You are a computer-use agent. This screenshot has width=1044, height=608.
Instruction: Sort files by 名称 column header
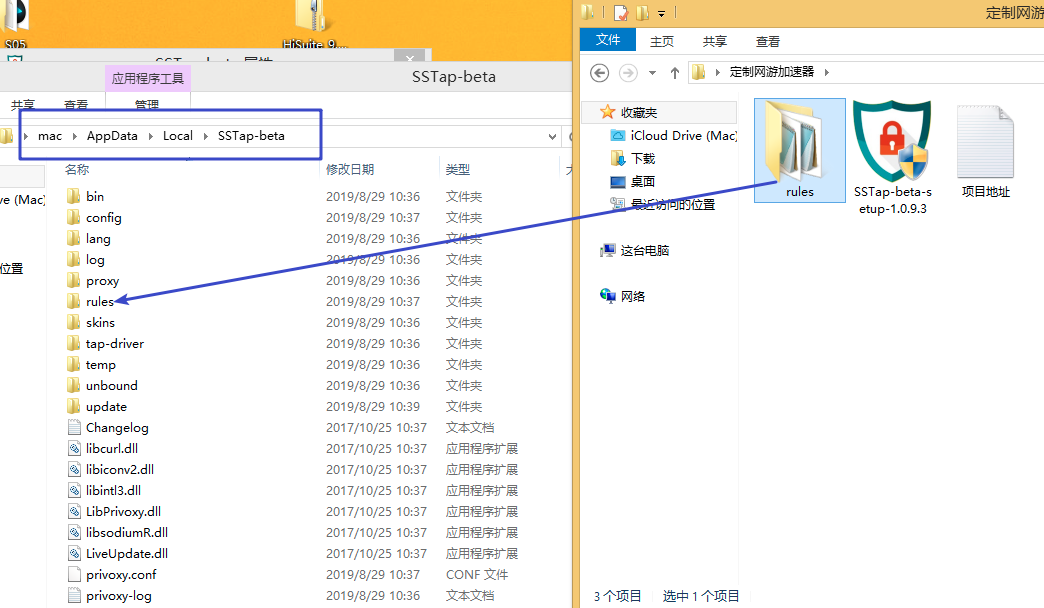pyautogui.click(x=77, y=169)
